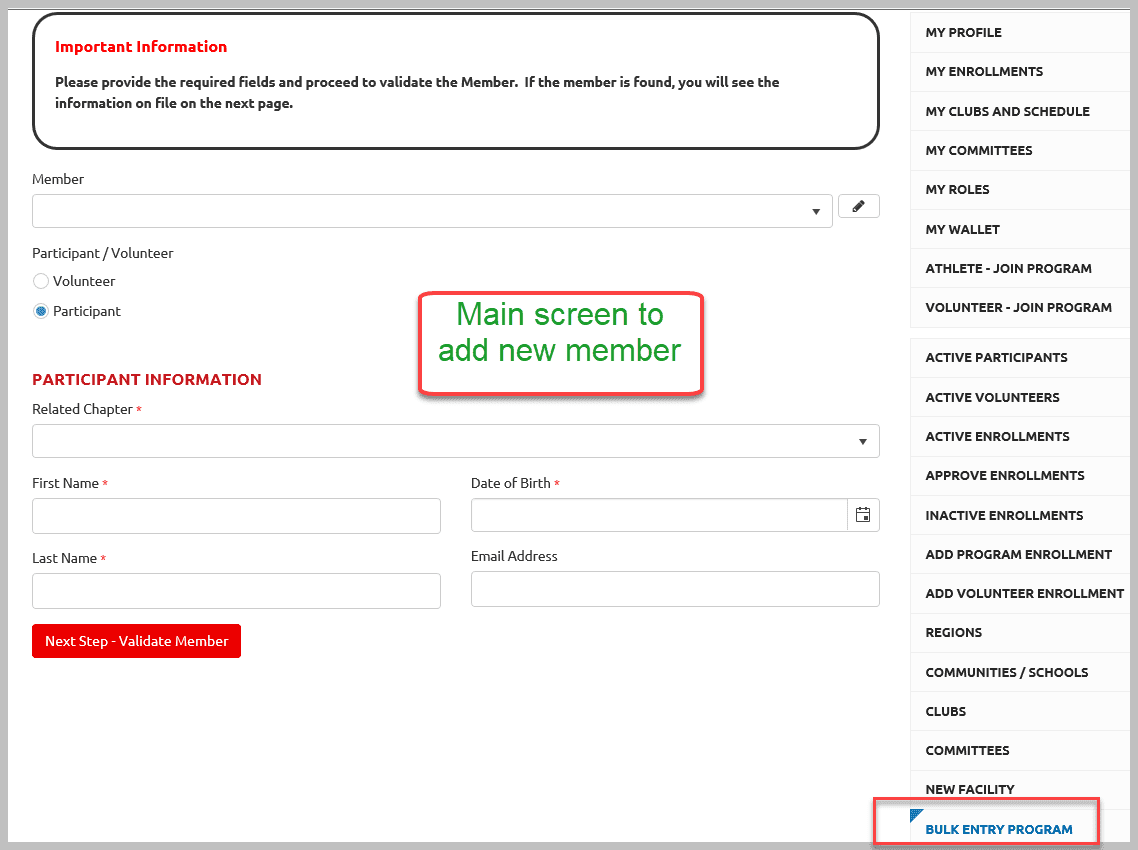Click the Date of Birth input field

point(659,515)
